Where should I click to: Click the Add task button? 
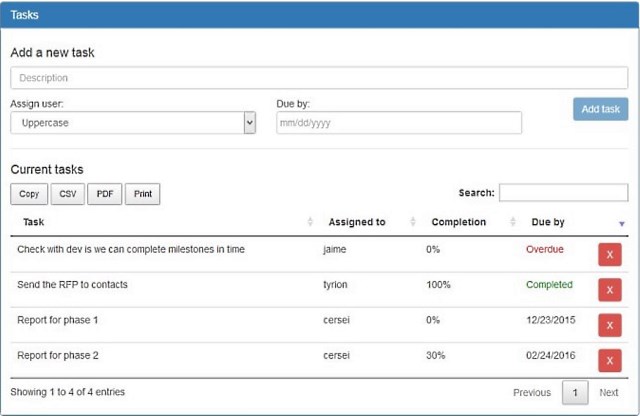pyautogui.click(x=600, y=109)
